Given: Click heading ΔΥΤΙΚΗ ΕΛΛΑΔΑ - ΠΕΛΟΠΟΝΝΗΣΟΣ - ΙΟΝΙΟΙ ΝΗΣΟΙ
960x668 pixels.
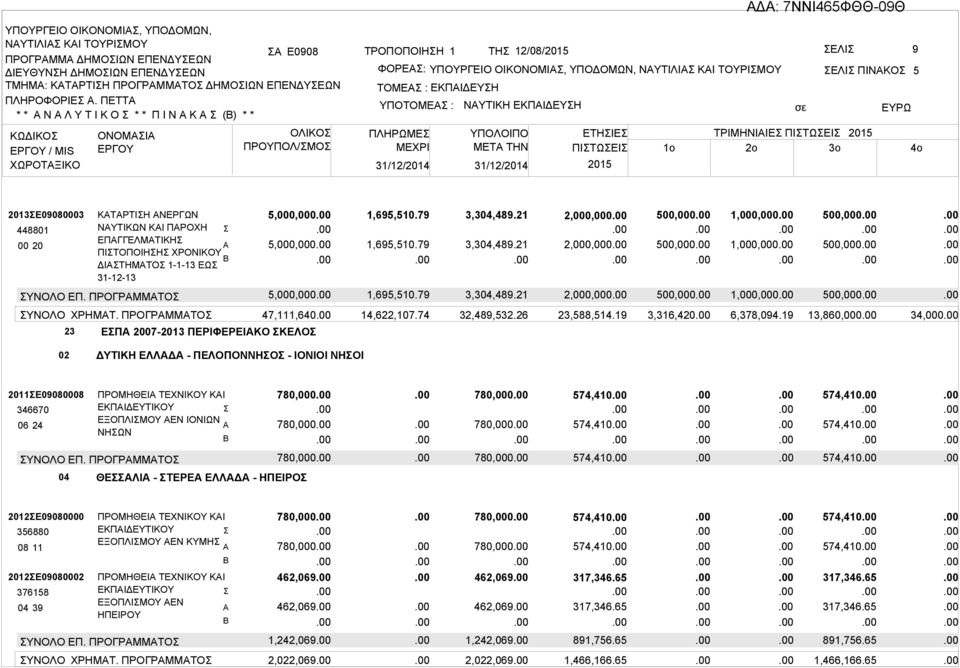Looking at the screenshot, I should pos(230,355).
